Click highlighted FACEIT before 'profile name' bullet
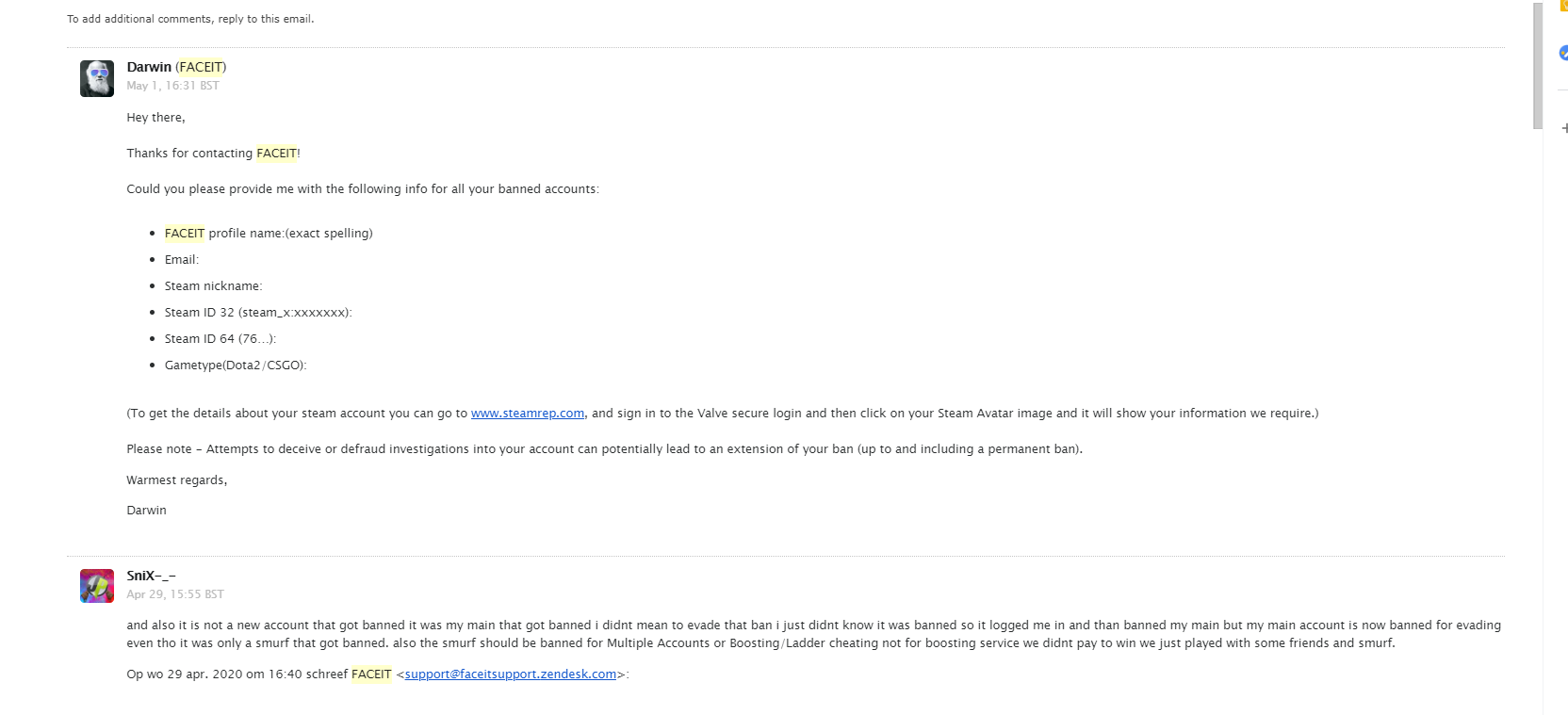Screen dimensions: 1568x715 pyautogui.click(x=185, y=234)
